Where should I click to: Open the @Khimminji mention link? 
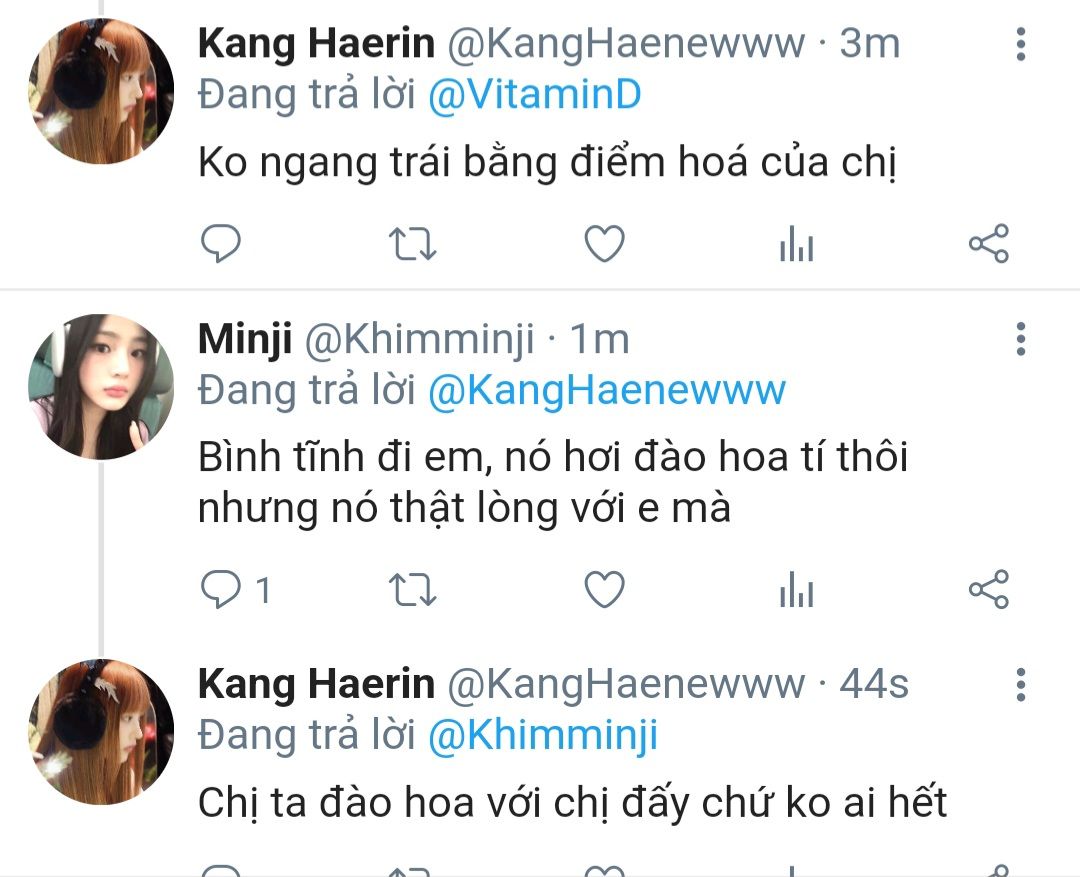coord(543,735)
